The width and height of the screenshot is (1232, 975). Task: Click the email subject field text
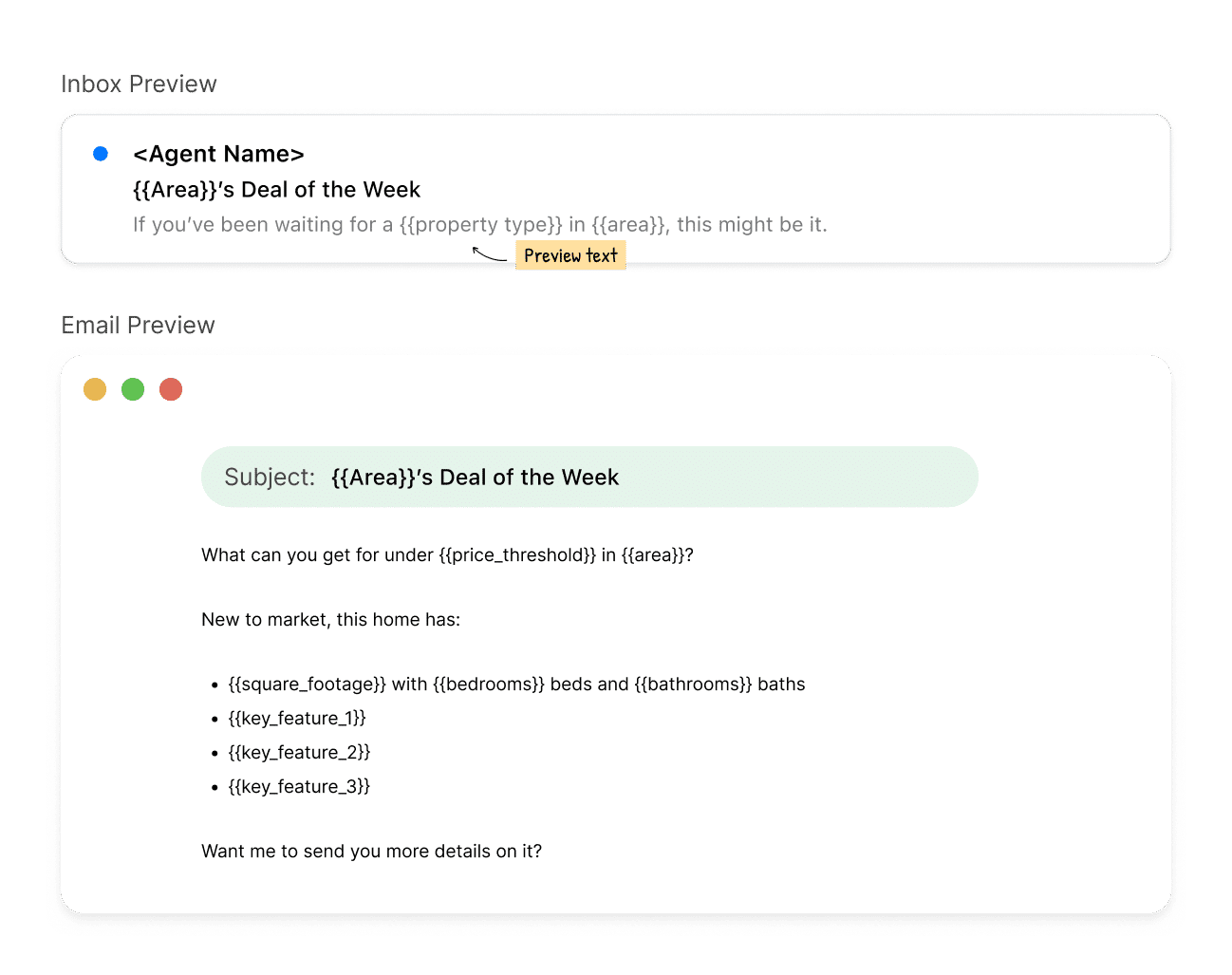coord(475,478)
